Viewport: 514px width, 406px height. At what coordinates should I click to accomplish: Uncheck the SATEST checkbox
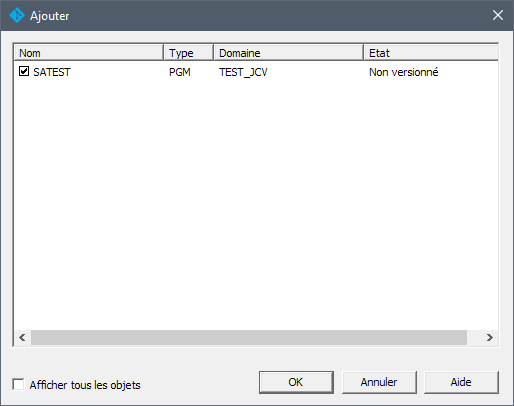(24, 71)
